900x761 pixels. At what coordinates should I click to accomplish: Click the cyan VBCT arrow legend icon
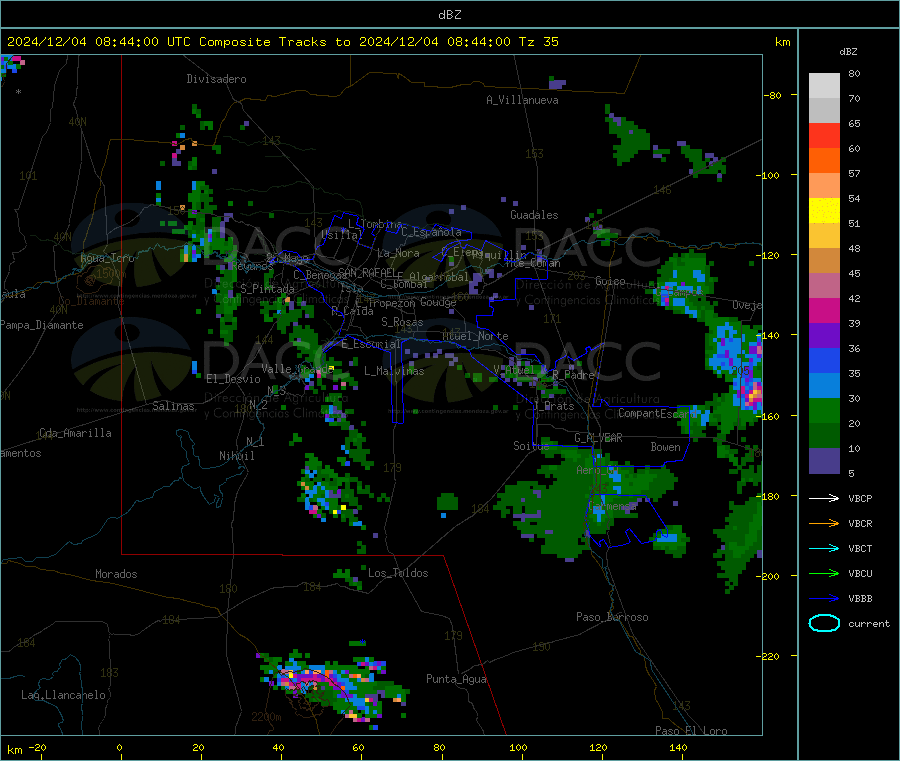(x=824, y=549)
